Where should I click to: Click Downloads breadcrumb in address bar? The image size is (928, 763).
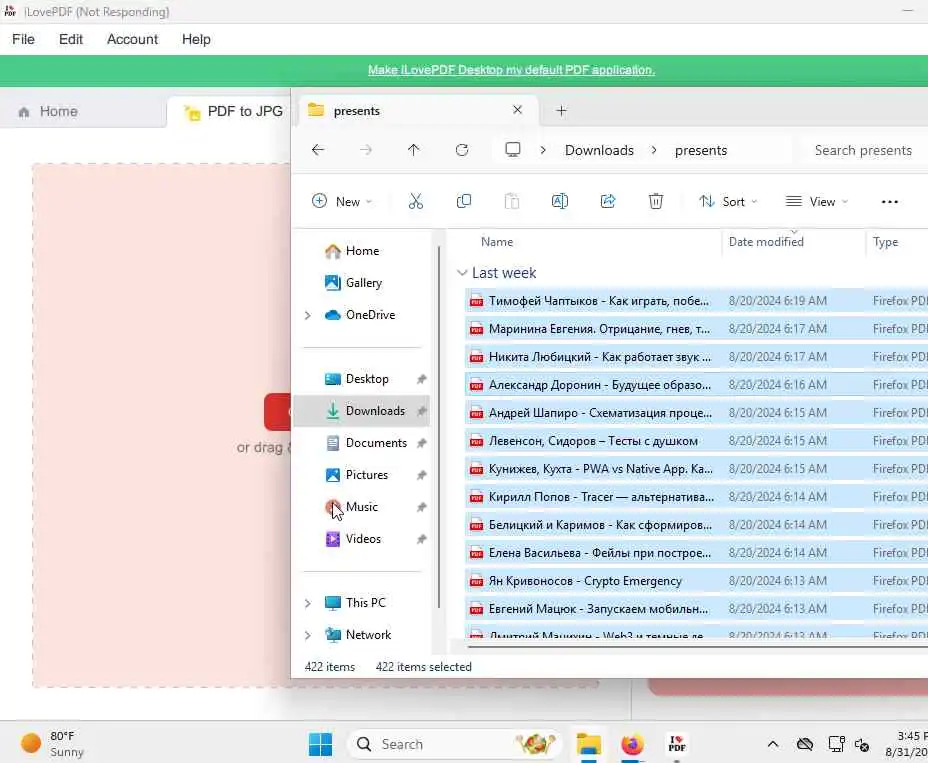point(599,150)
